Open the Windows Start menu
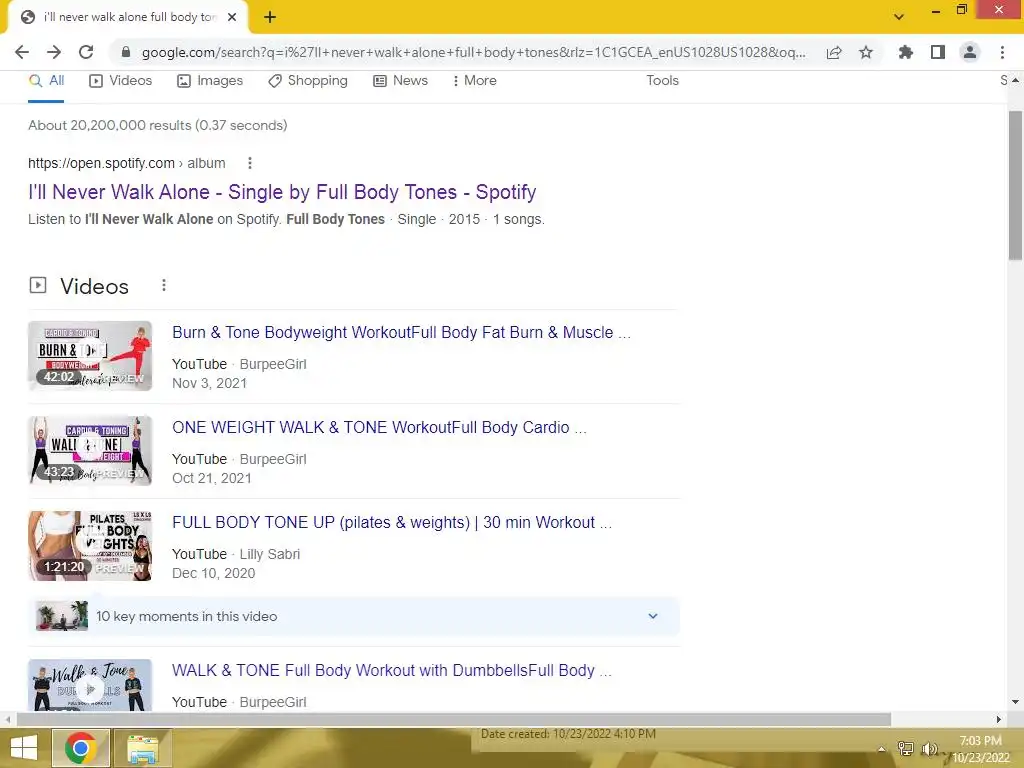1024x768 pixels. point(24,748)
